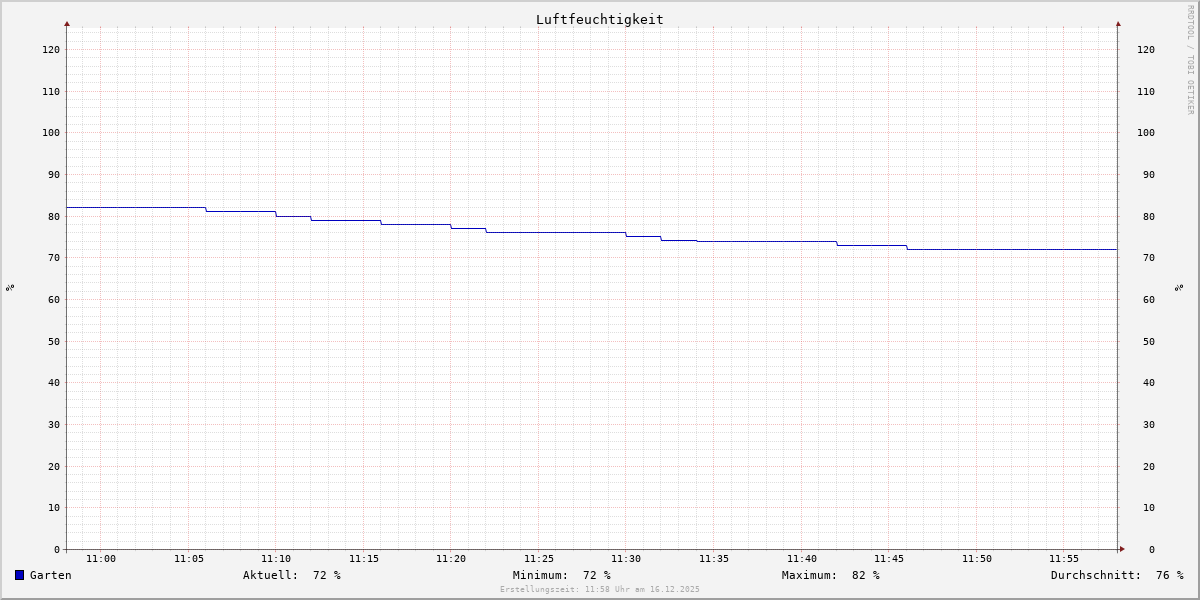Click the 11:25 time axis label
The image size is (1200, 600).
(x=539, y=559)
